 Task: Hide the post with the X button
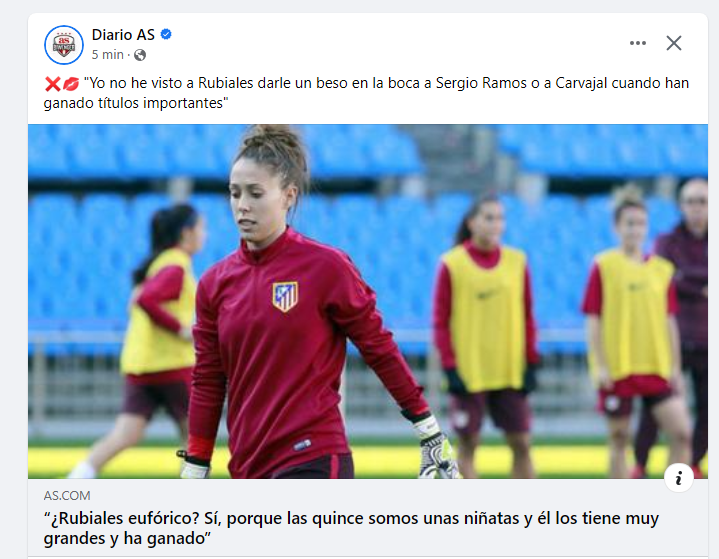coord(674,43)
